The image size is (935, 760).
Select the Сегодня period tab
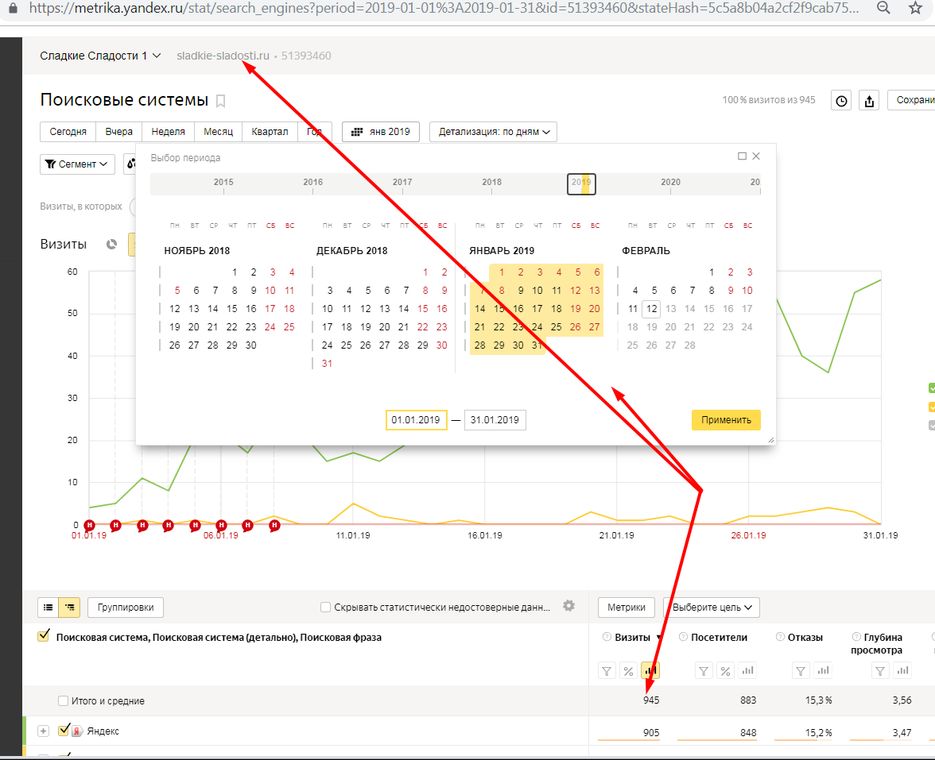(x=68, y=132)
